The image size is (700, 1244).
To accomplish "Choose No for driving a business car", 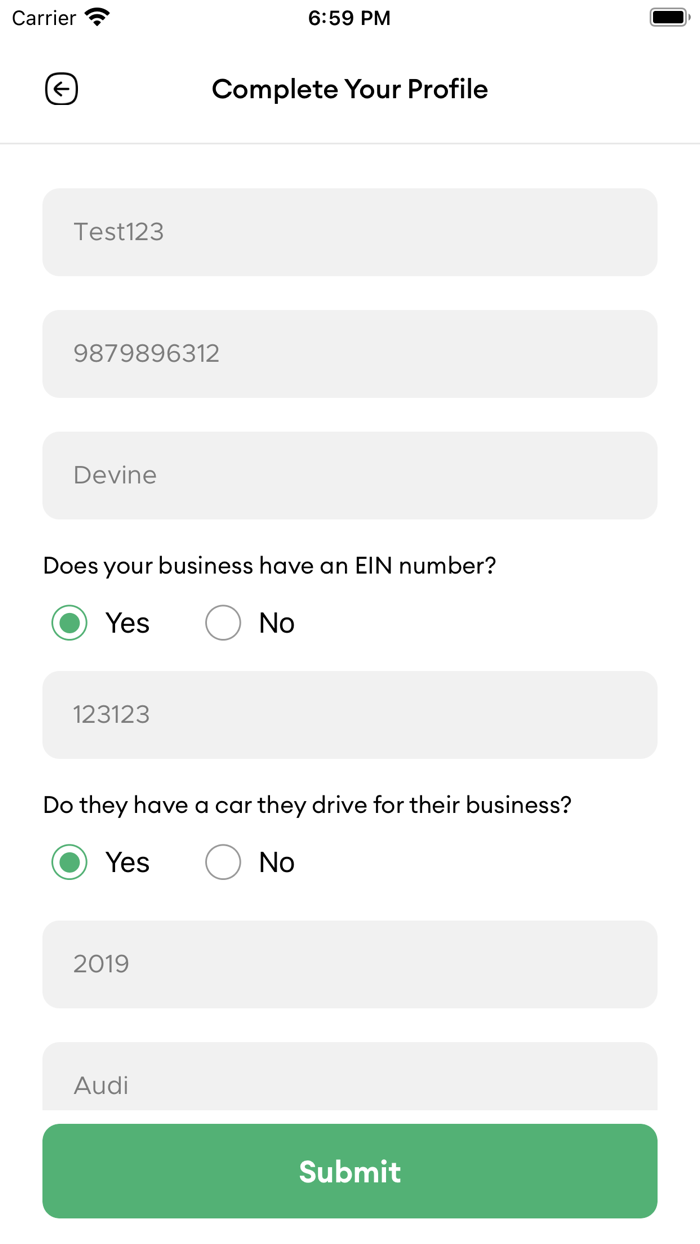I will [222, 861].
